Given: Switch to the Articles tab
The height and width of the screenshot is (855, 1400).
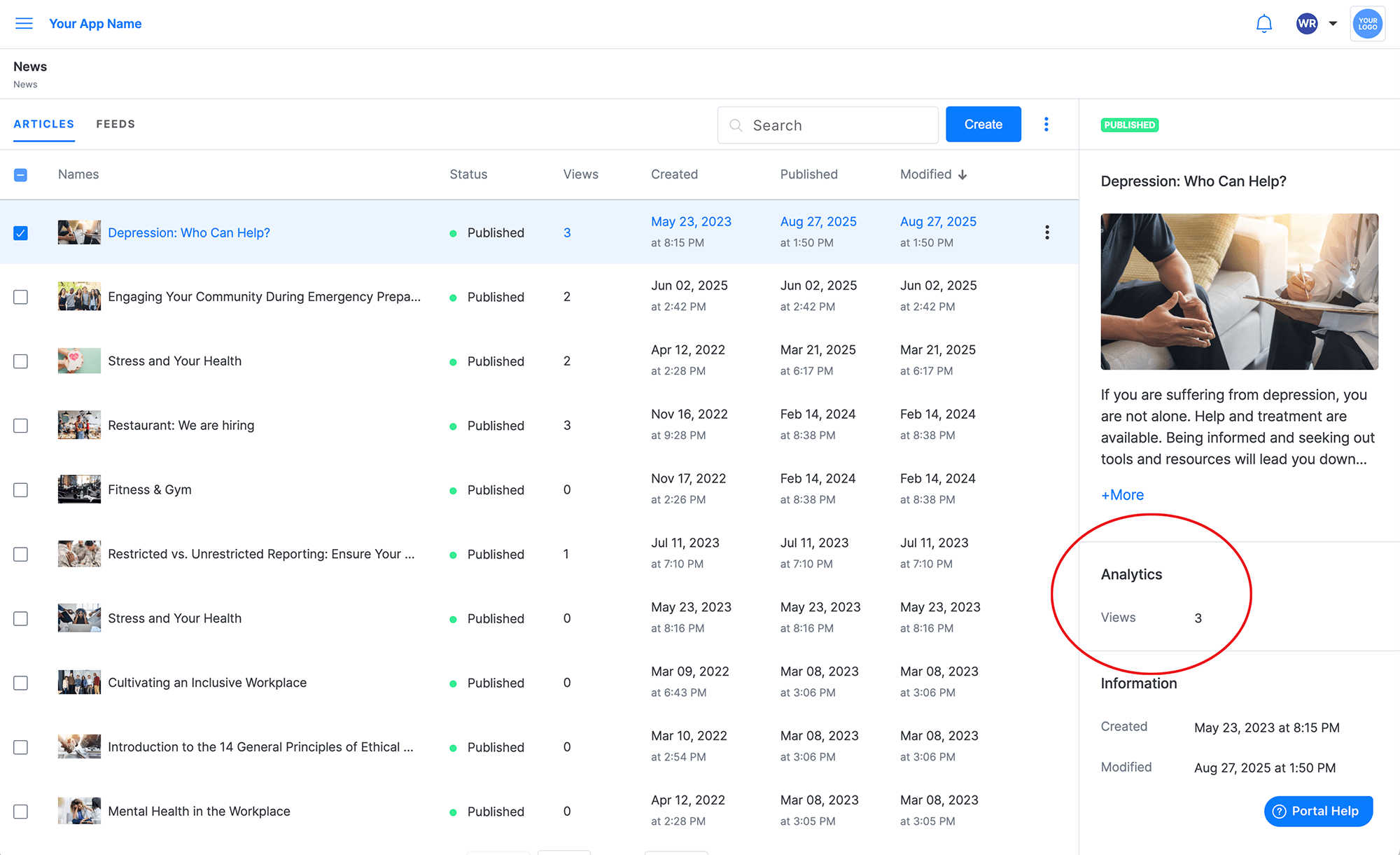Looking at the screenshot, I should coord(44,124).
